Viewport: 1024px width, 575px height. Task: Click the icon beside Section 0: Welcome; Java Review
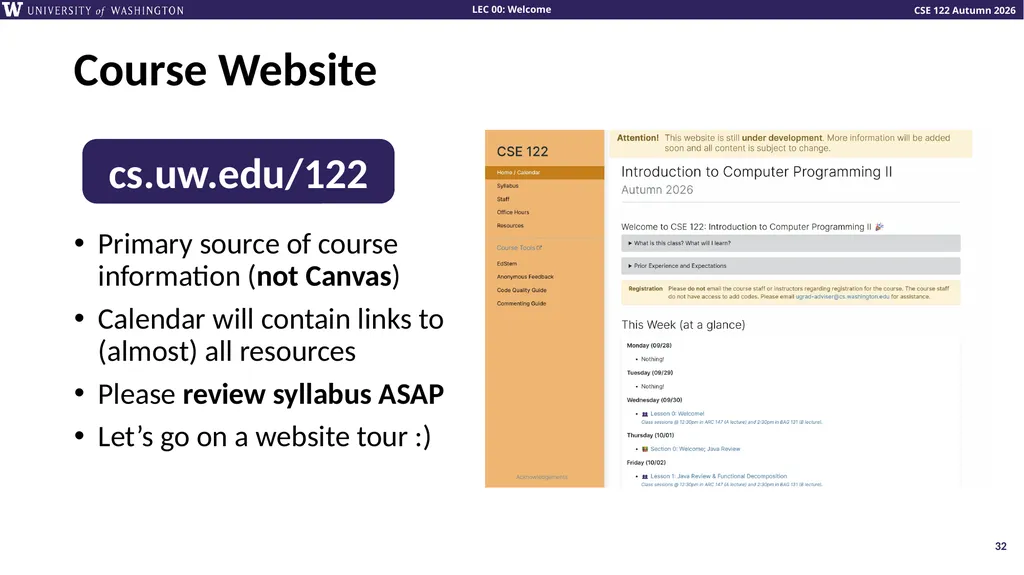645,450
